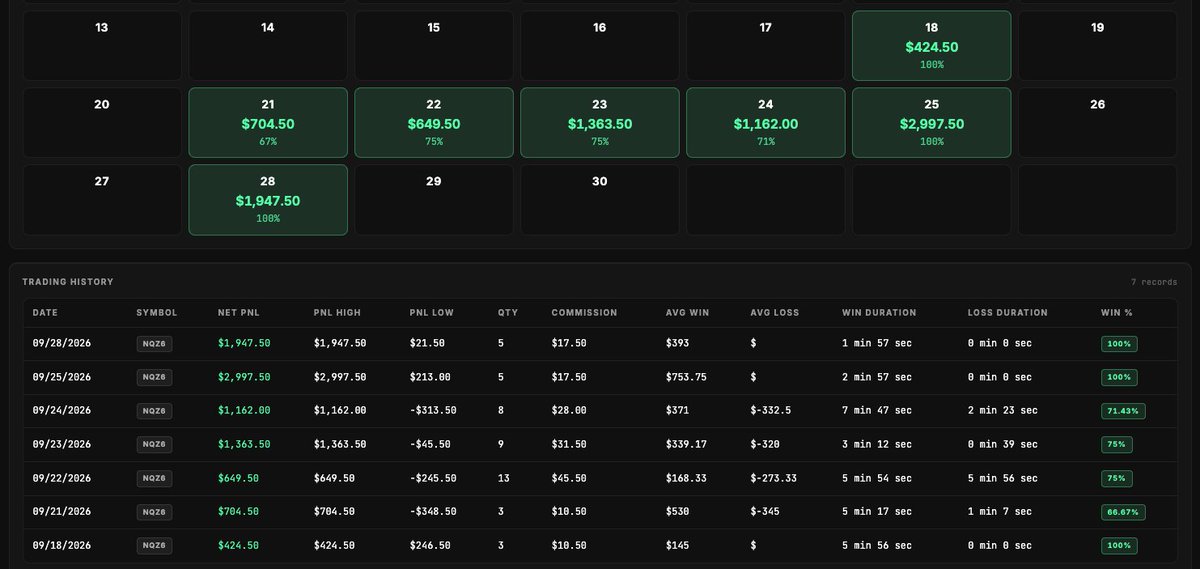Click NQZ6 symbol badge in 09/21/2026 row
This screenshot has height=569, width=1200.
[153, 512]
